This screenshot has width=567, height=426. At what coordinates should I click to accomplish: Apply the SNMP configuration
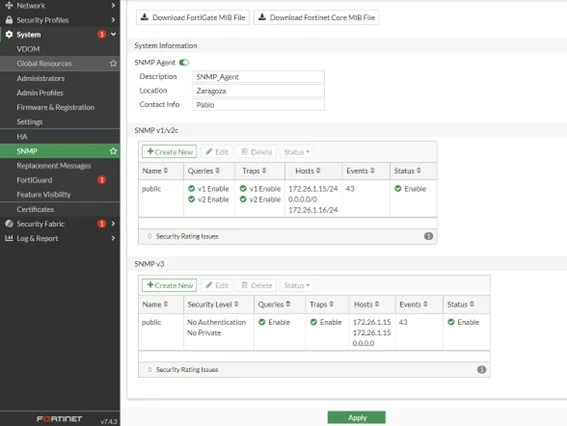click(x=357, y=418)
